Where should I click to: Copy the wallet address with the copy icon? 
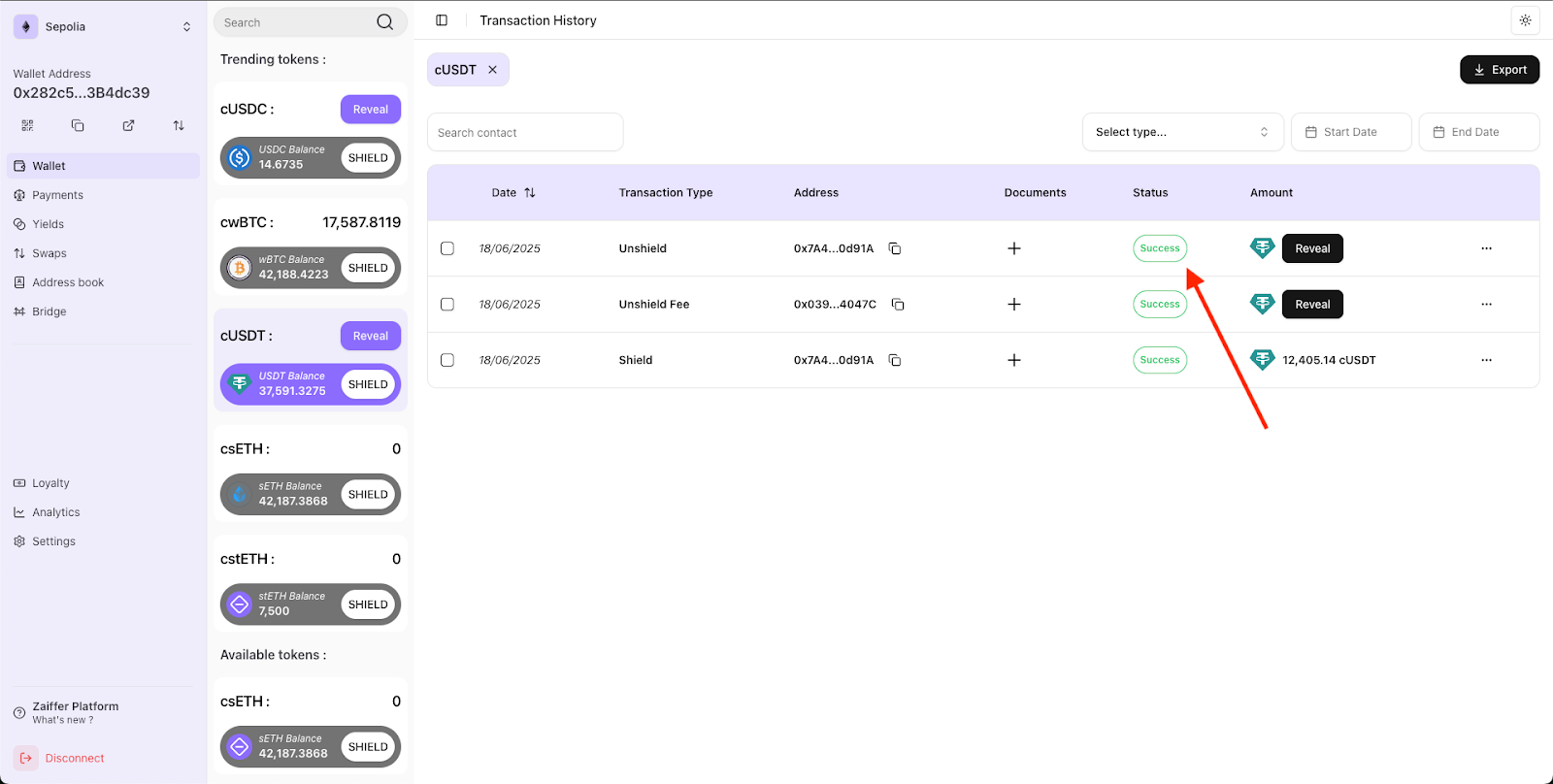(78, 125)
